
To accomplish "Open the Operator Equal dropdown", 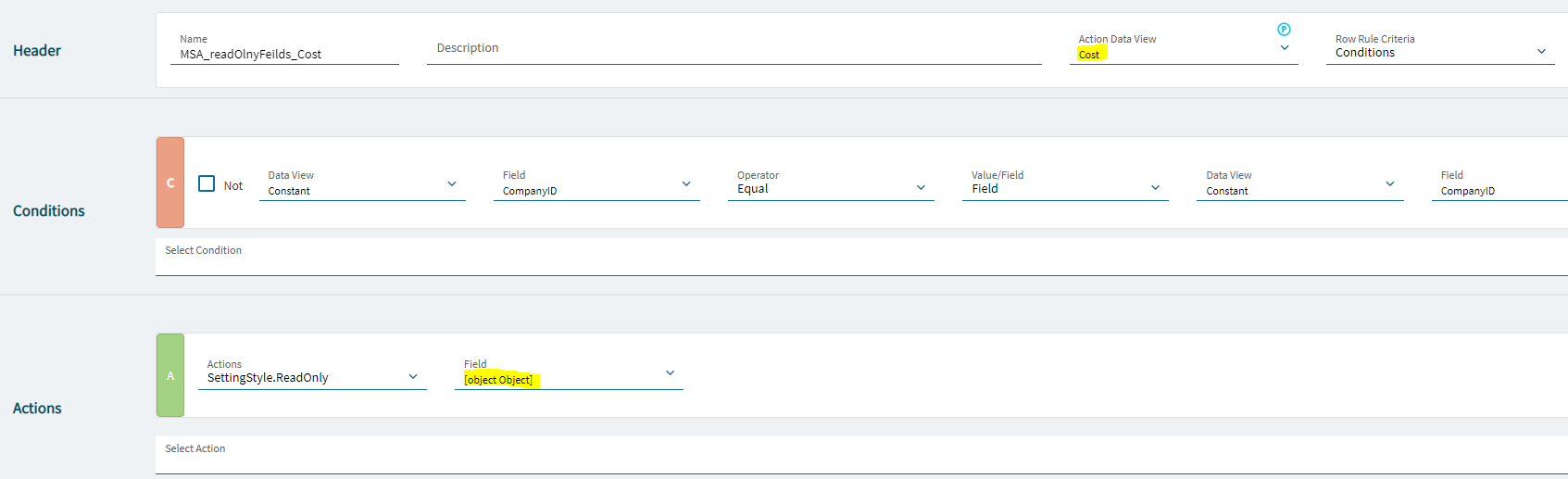I will click(831, 184).
